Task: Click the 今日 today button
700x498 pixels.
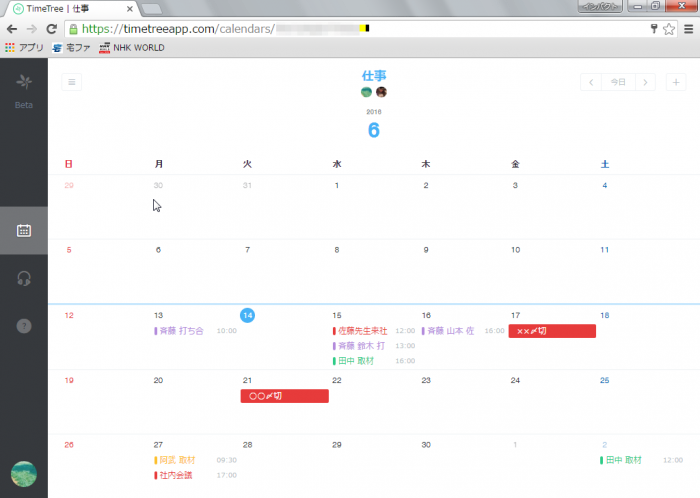Action: pyautogui.click(x=618, y=82)
